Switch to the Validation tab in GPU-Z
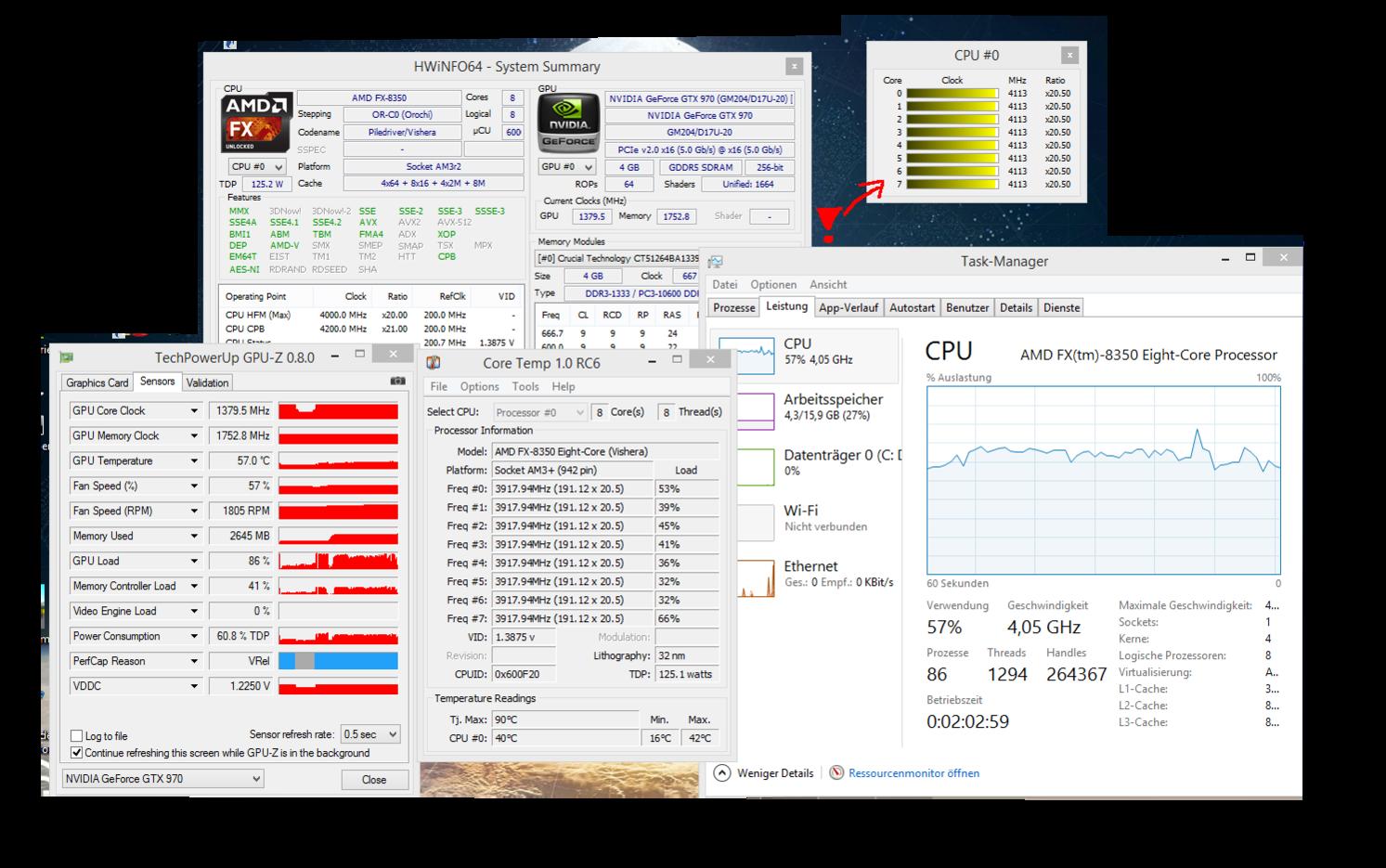This screenshot has height=868, width=1386. tap(207, 382)
